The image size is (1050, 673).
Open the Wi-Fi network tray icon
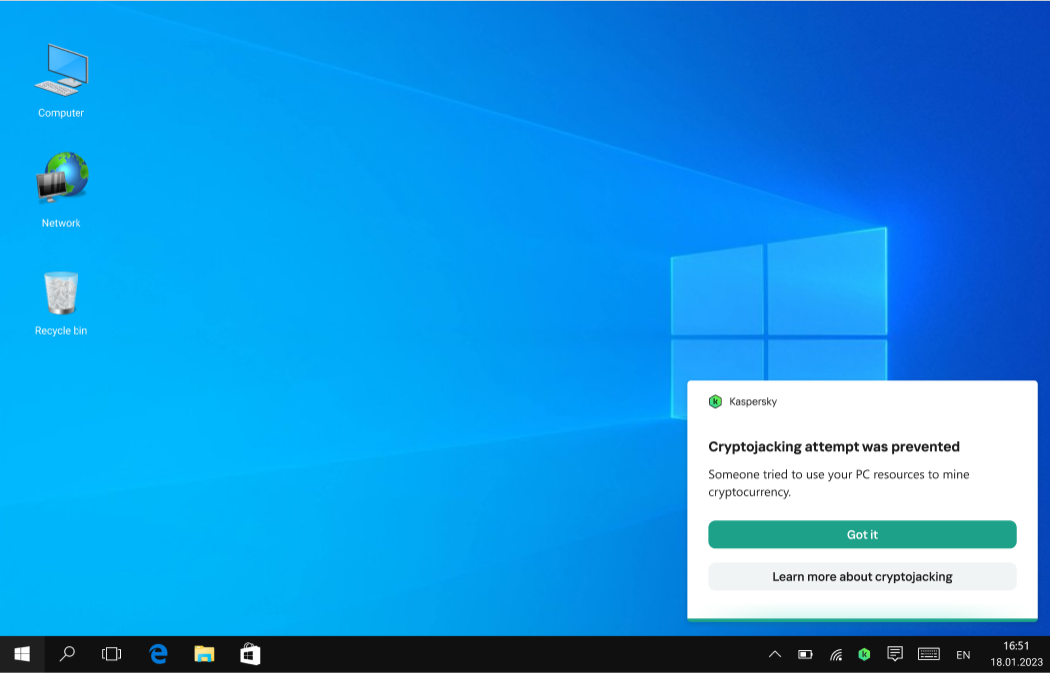click(x=835, y=655)
